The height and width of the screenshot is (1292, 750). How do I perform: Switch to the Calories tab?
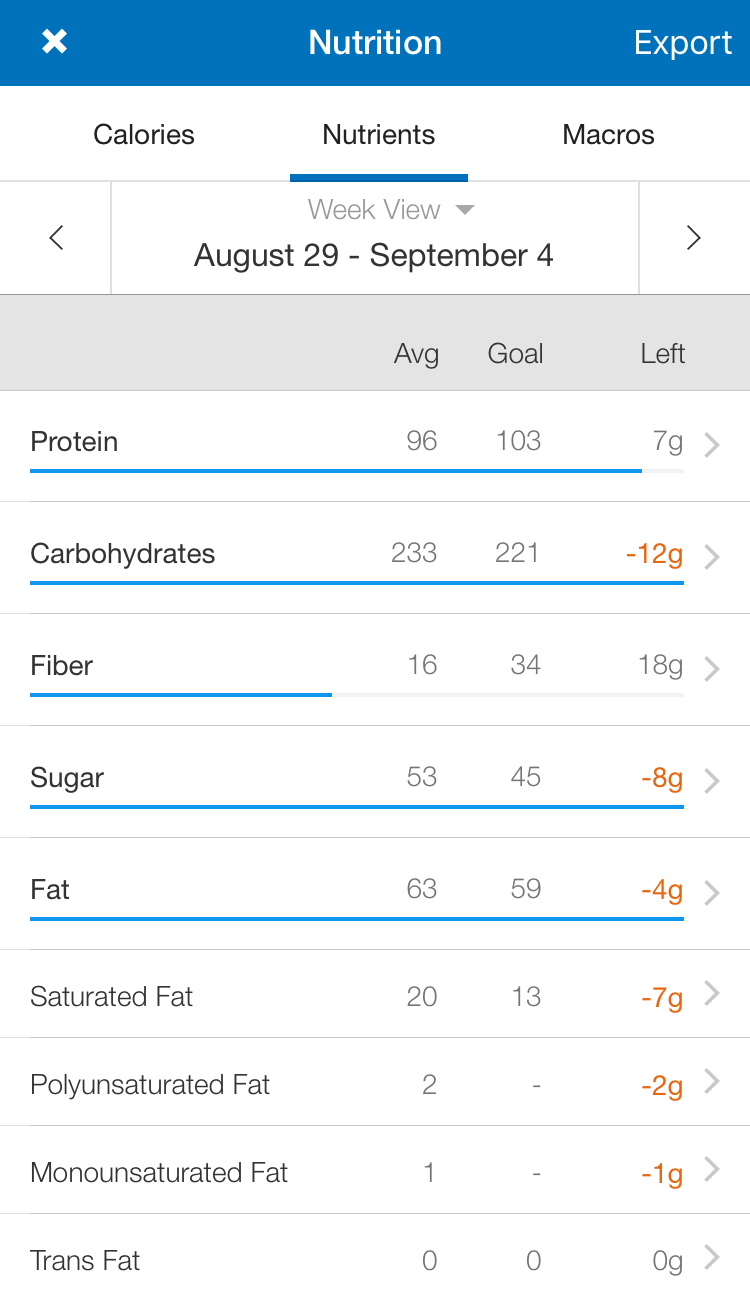[x=144, y=135]
